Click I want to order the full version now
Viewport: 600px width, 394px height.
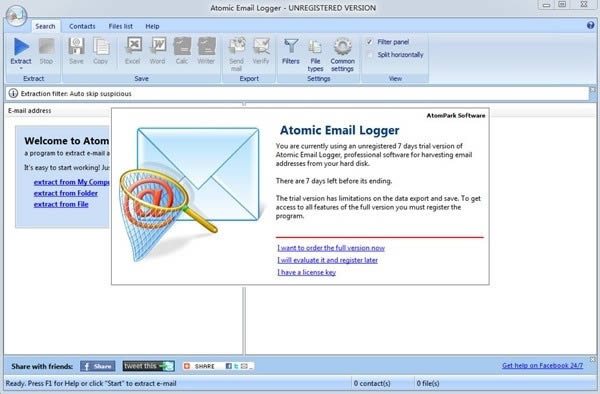click(x=331, y=248)
